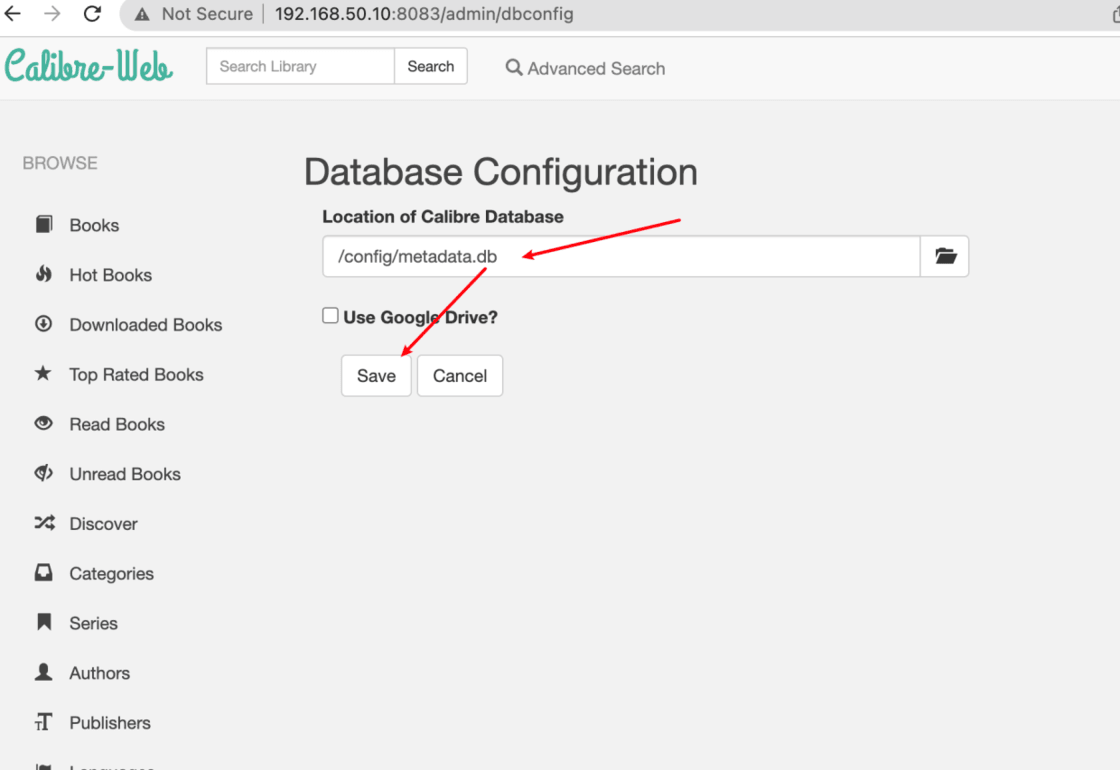Open file browser with folder icon
Image resolution: width=1120 pixels, height=770 pixels.
click(945, 257)
